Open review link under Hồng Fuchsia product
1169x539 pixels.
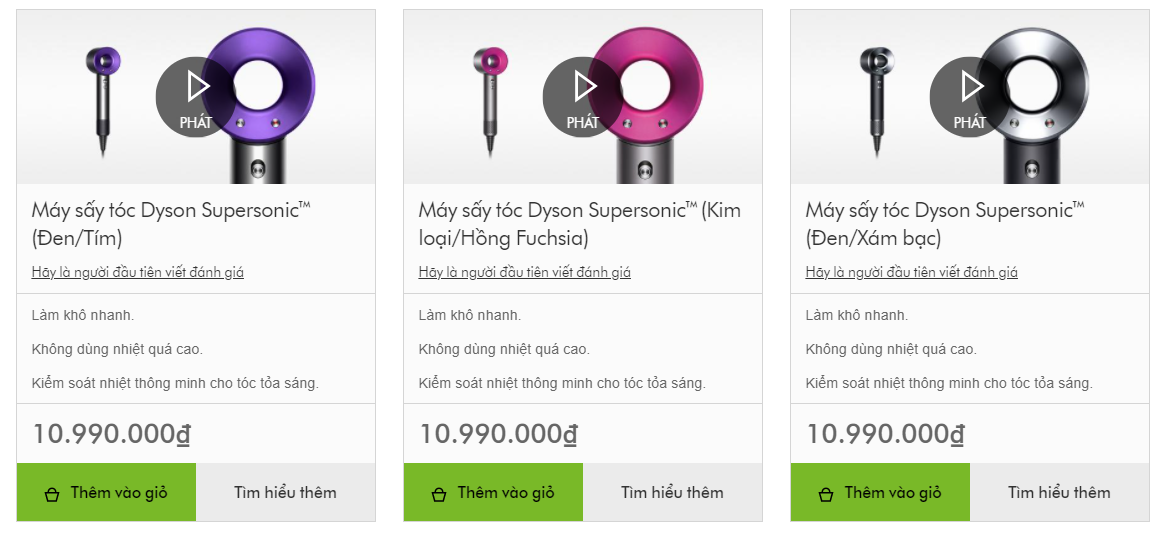[x=524, y=272]
